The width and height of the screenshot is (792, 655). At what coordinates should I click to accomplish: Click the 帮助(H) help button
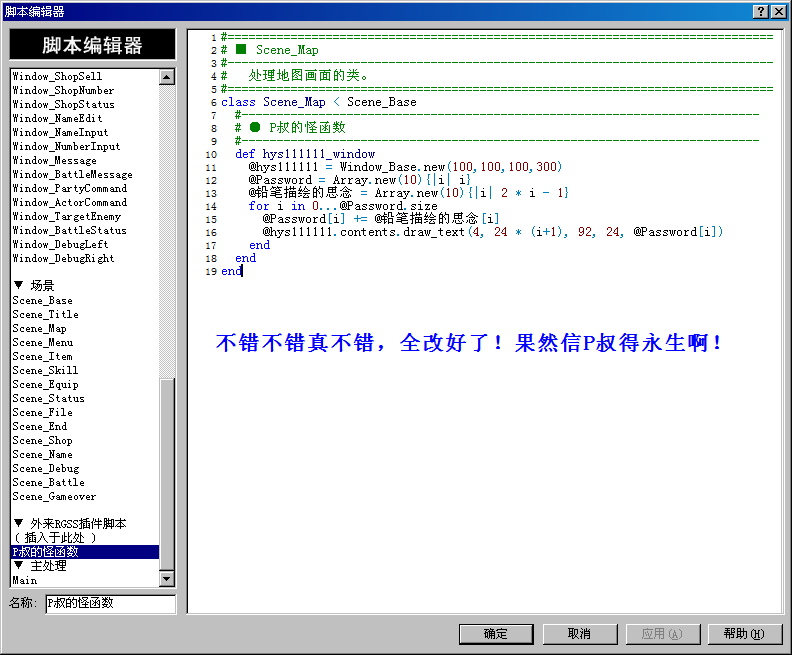click(x=745, y=634)
